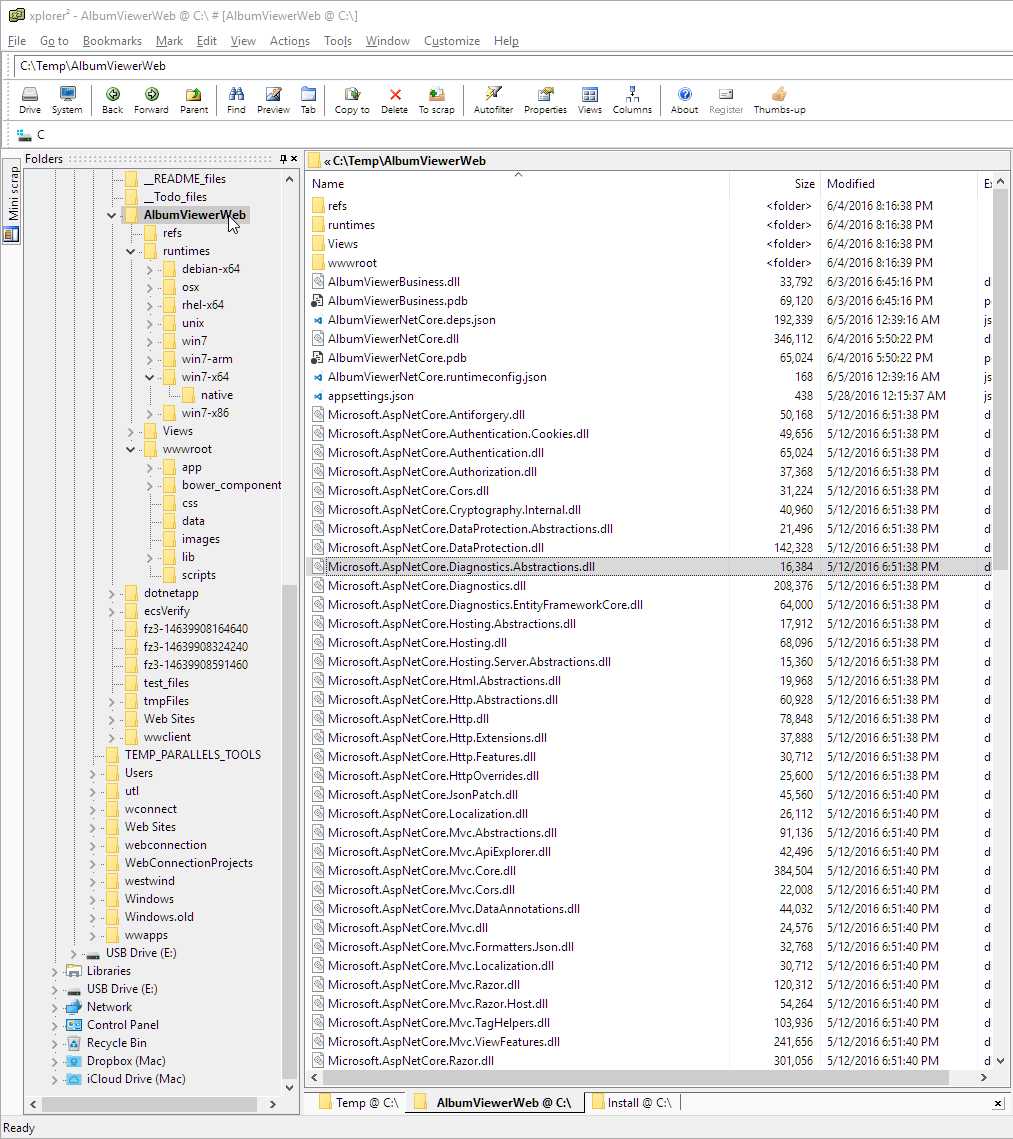
Task: Open the Views toolbar icon
Action: click(x=590, y=100)
